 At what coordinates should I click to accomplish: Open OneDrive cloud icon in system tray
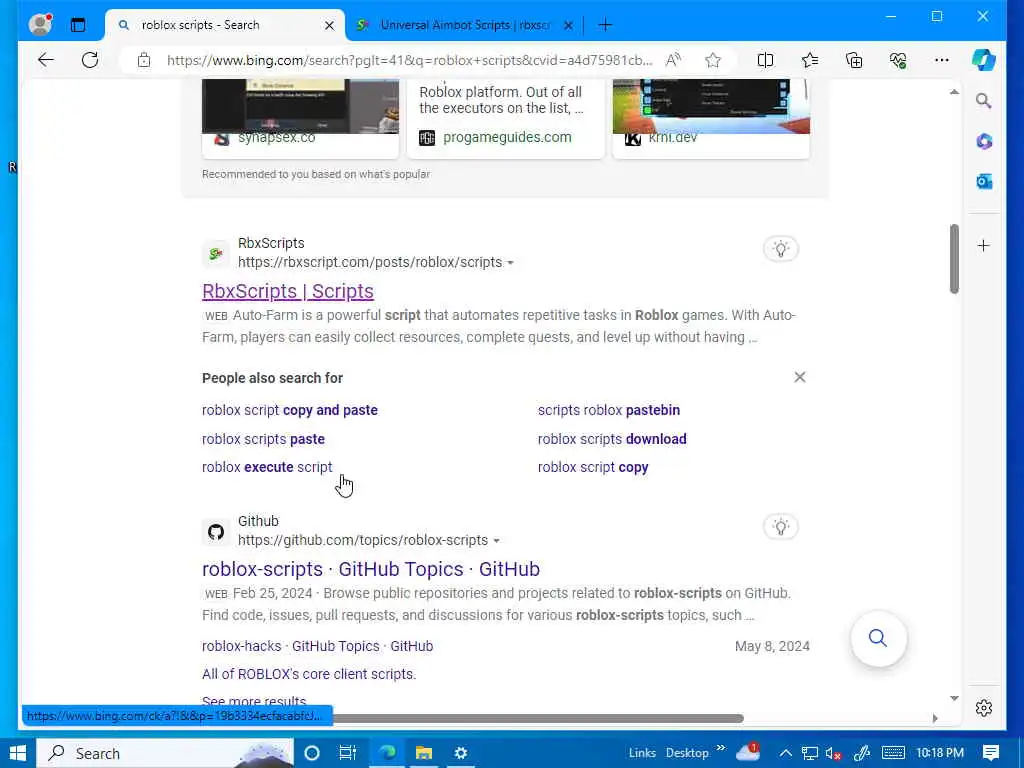click(748, 752)
